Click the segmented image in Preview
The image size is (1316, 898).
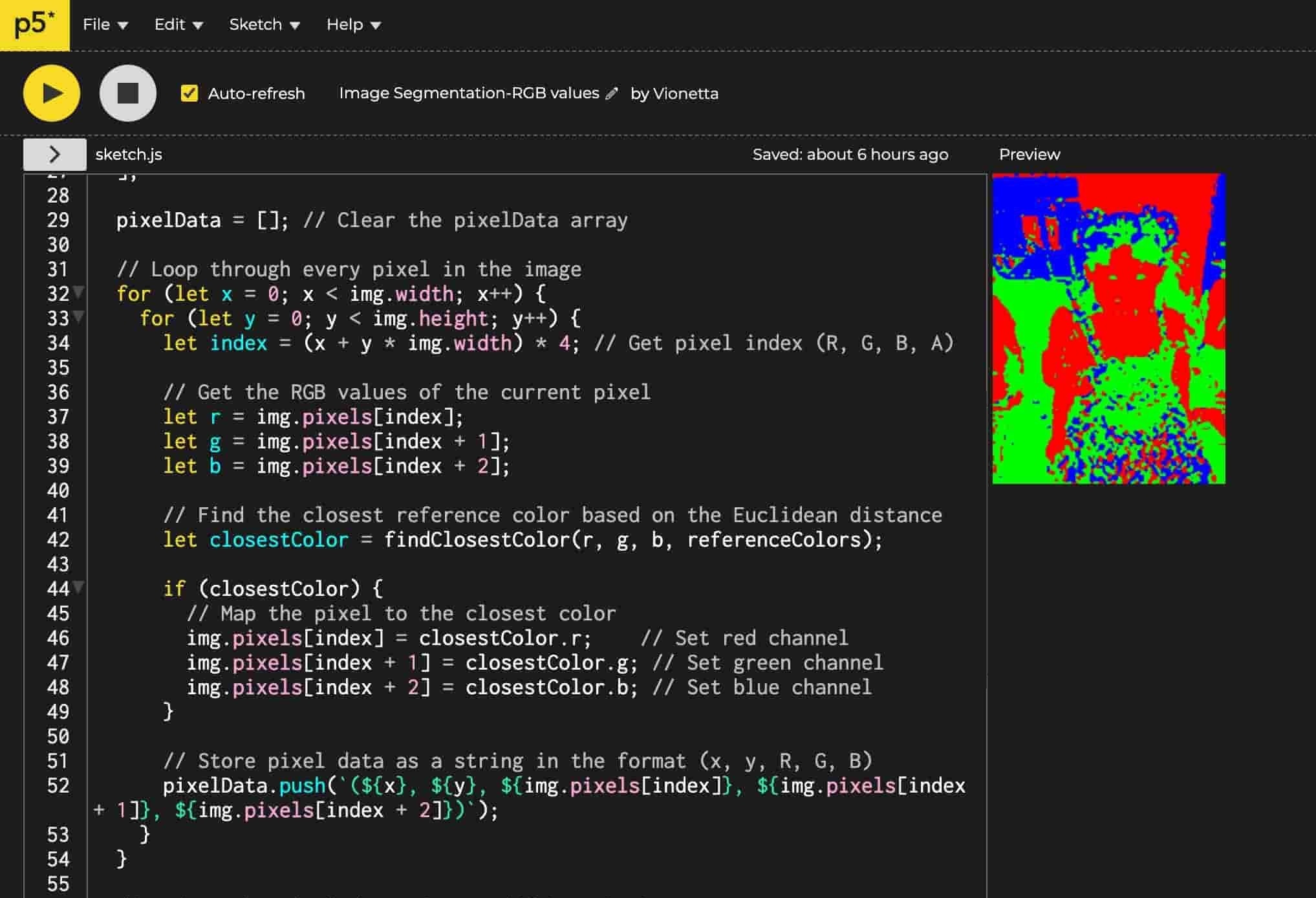click(1108, 329)
